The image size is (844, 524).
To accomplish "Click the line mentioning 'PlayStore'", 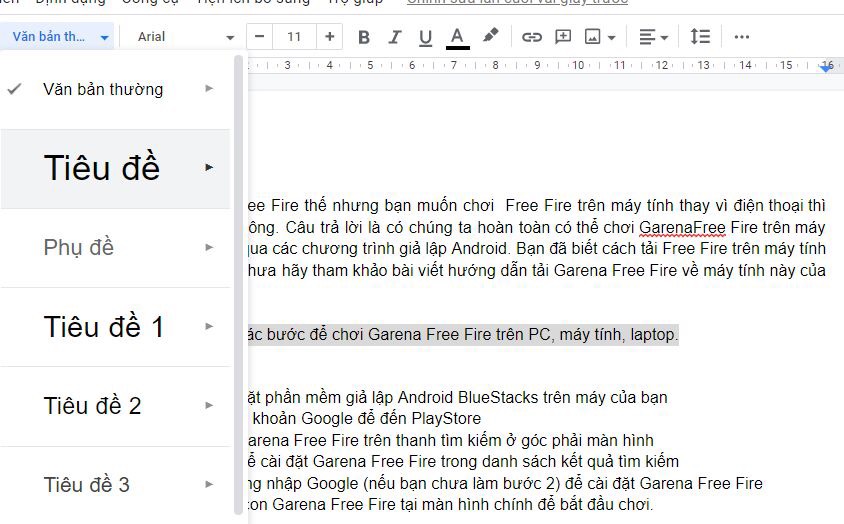I will (366, 418).
